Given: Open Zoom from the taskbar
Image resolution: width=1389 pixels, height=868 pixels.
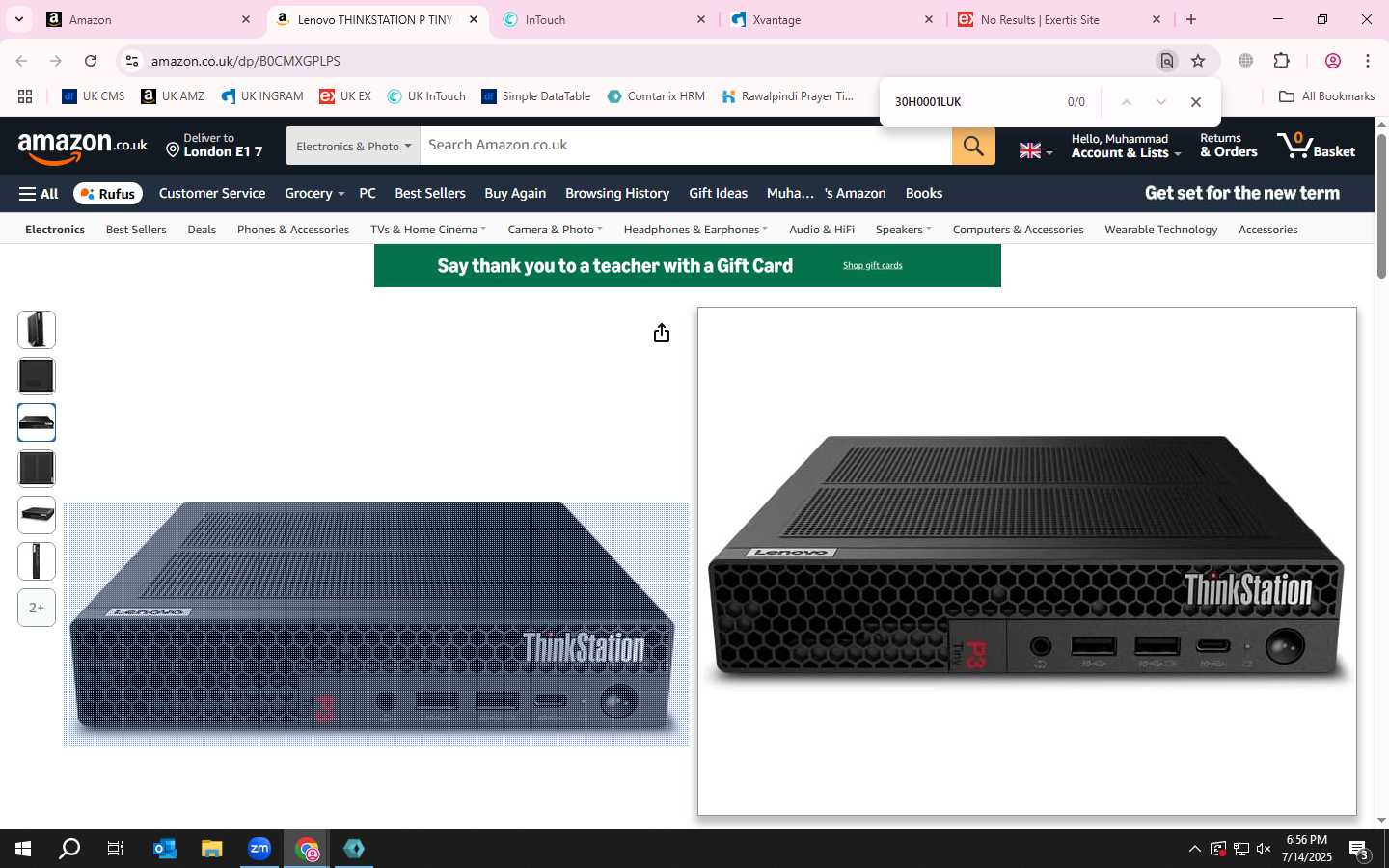Looking at the screenshot, I should 259,849.
